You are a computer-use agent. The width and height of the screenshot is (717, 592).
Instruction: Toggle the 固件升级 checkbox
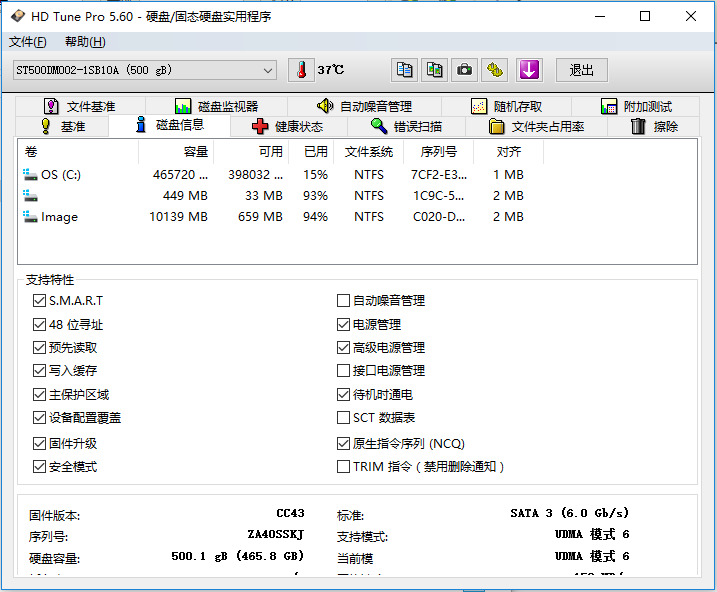click(39, 443)
